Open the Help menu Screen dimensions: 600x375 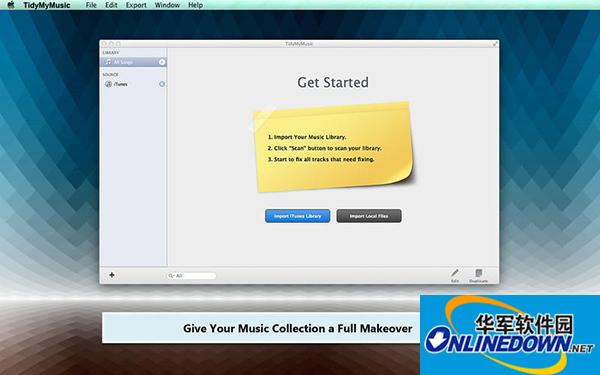(x=196, y=5)
